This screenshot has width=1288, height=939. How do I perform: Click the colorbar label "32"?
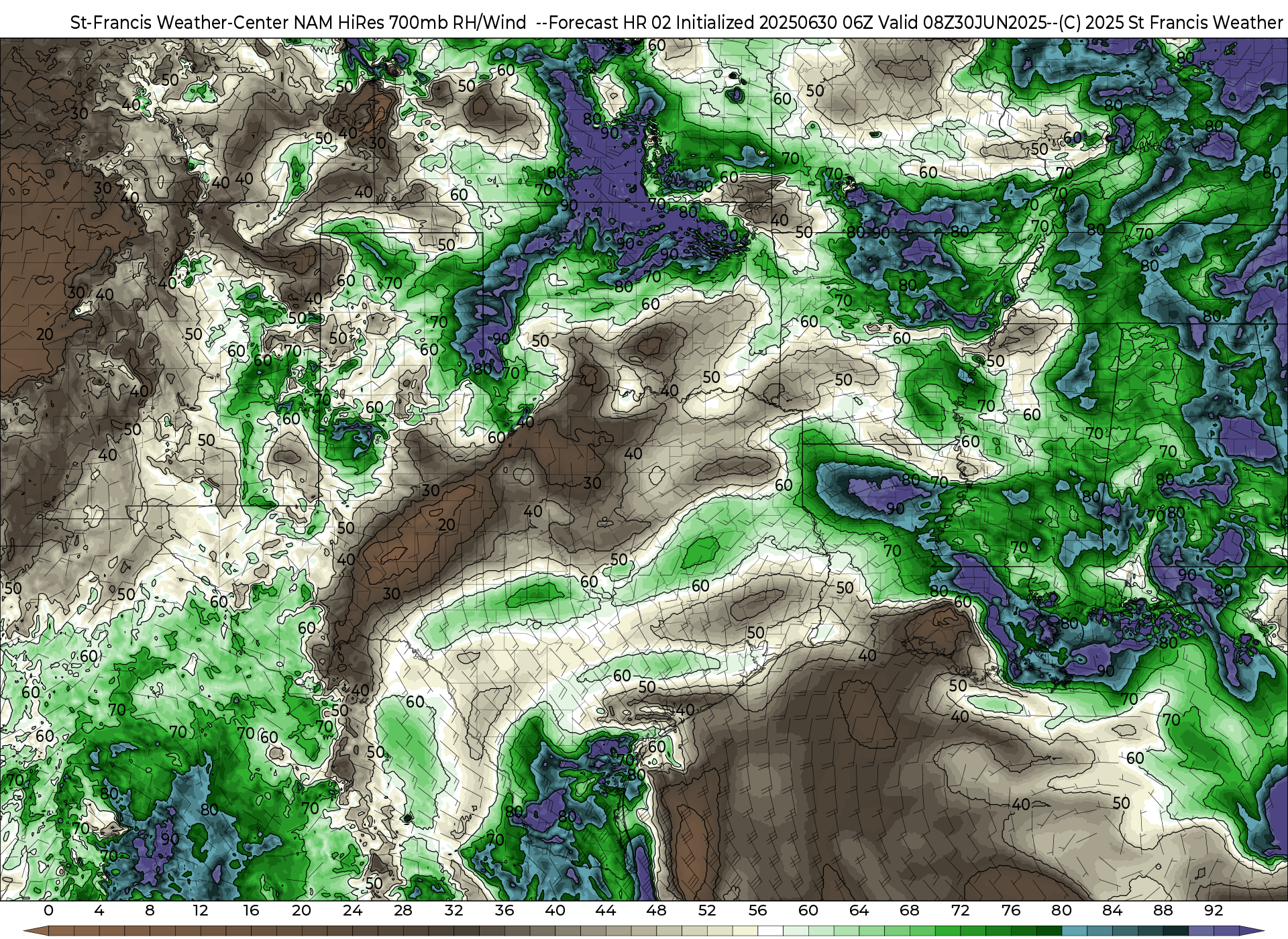[x=453, y=910]
